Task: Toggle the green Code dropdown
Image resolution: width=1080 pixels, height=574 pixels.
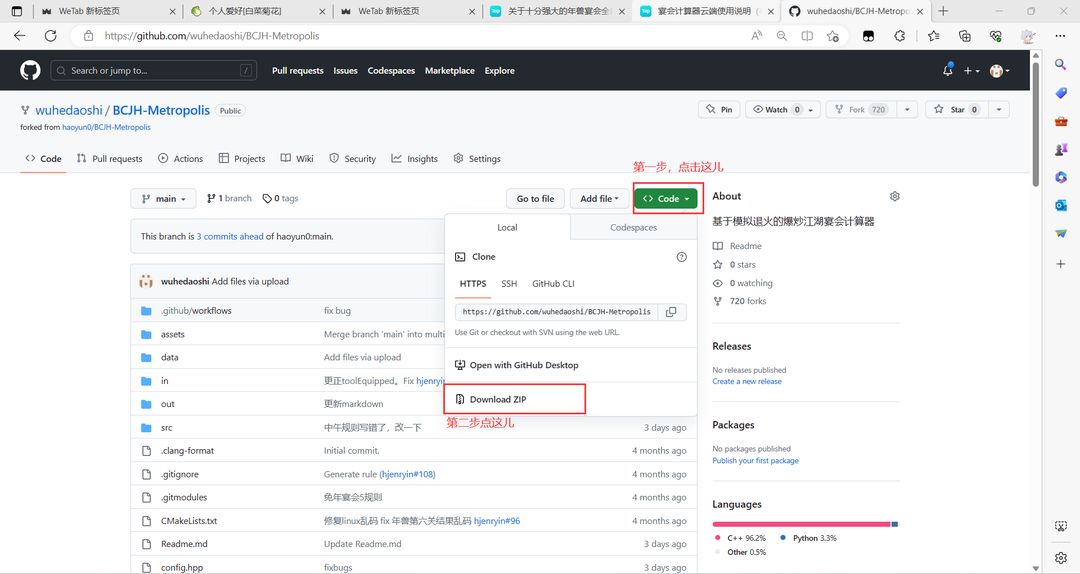Action: pyautogui.click(x=665, y=198)
